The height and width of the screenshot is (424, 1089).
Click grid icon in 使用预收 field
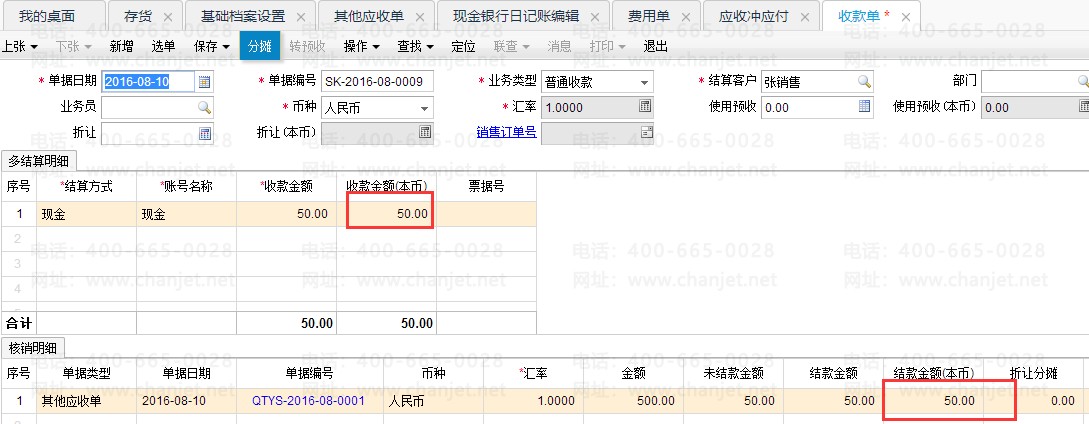click(x=864, y=106)
